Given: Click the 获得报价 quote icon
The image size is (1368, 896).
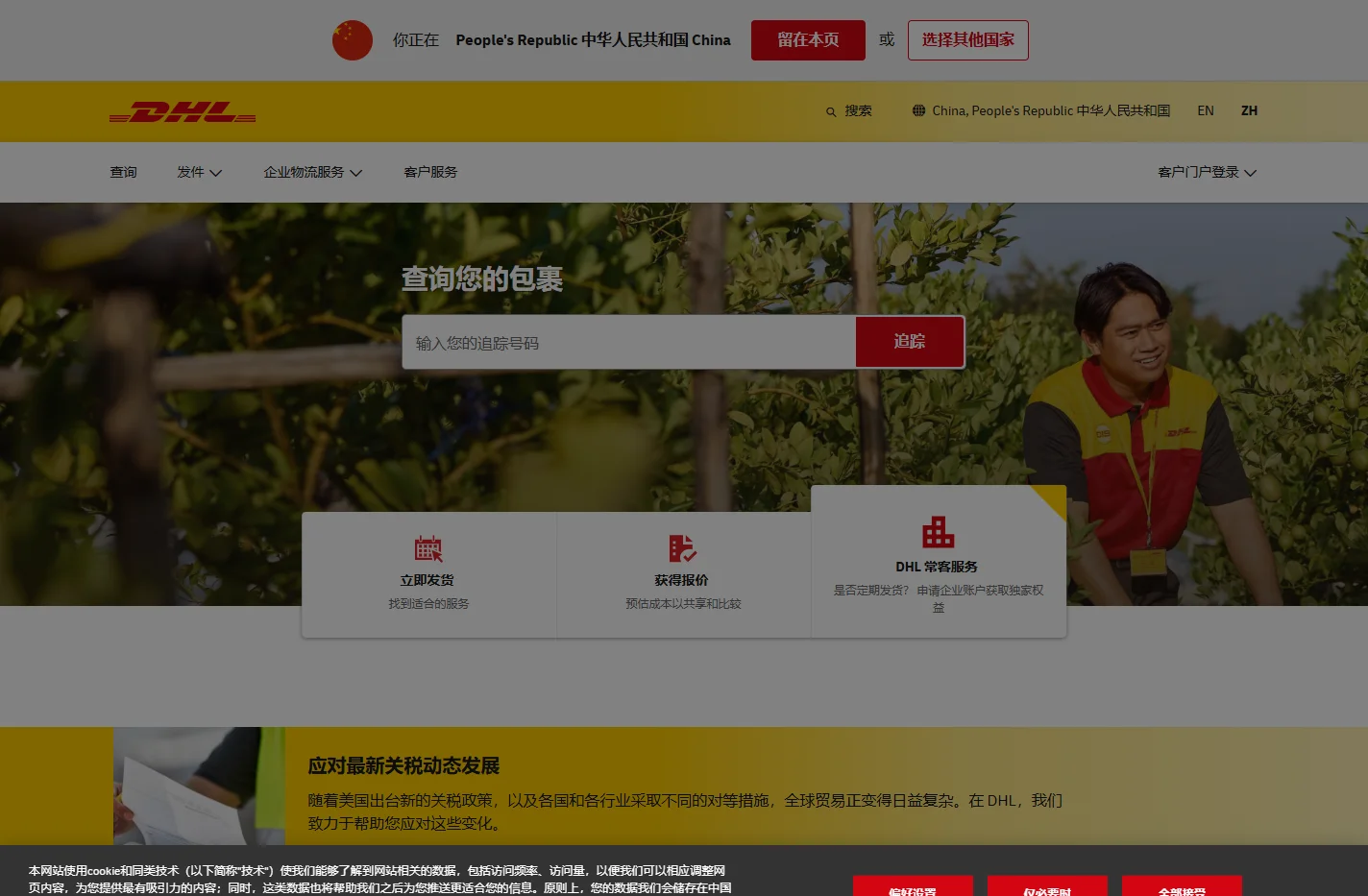Looking at the screenshot, I should 682,548.
